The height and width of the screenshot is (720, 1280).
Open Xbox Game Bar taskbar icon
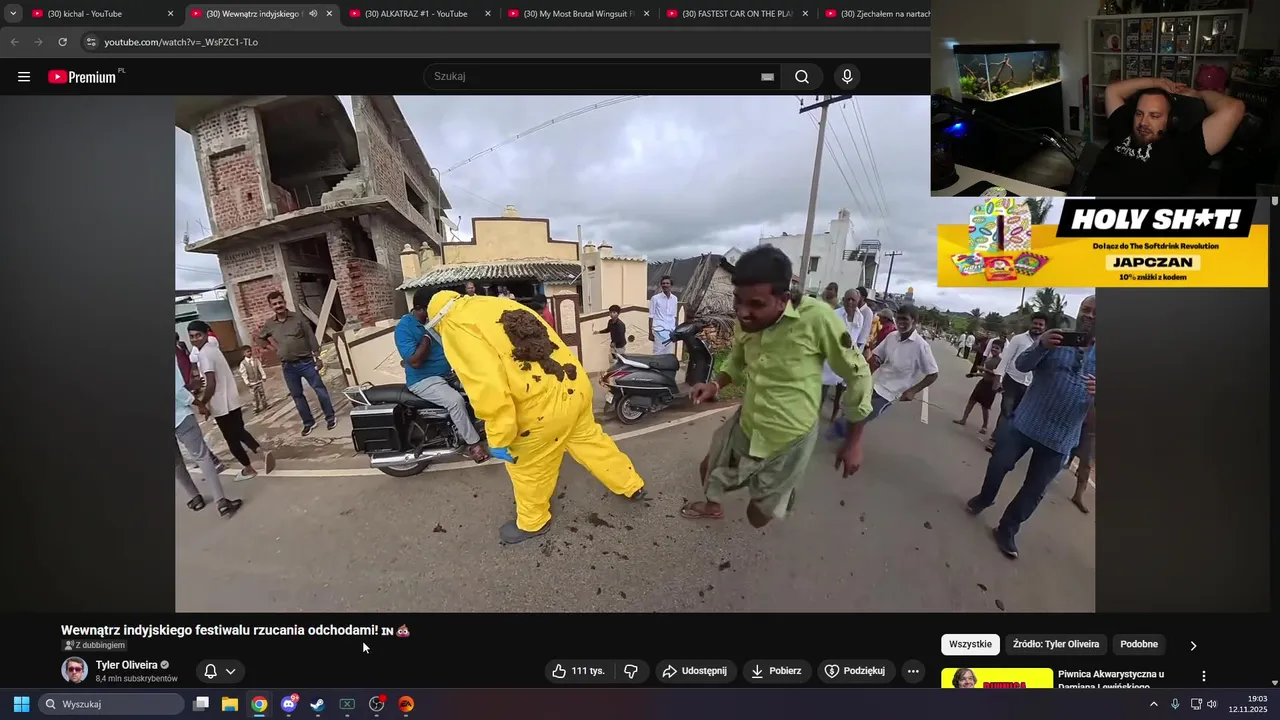[347, 704]
